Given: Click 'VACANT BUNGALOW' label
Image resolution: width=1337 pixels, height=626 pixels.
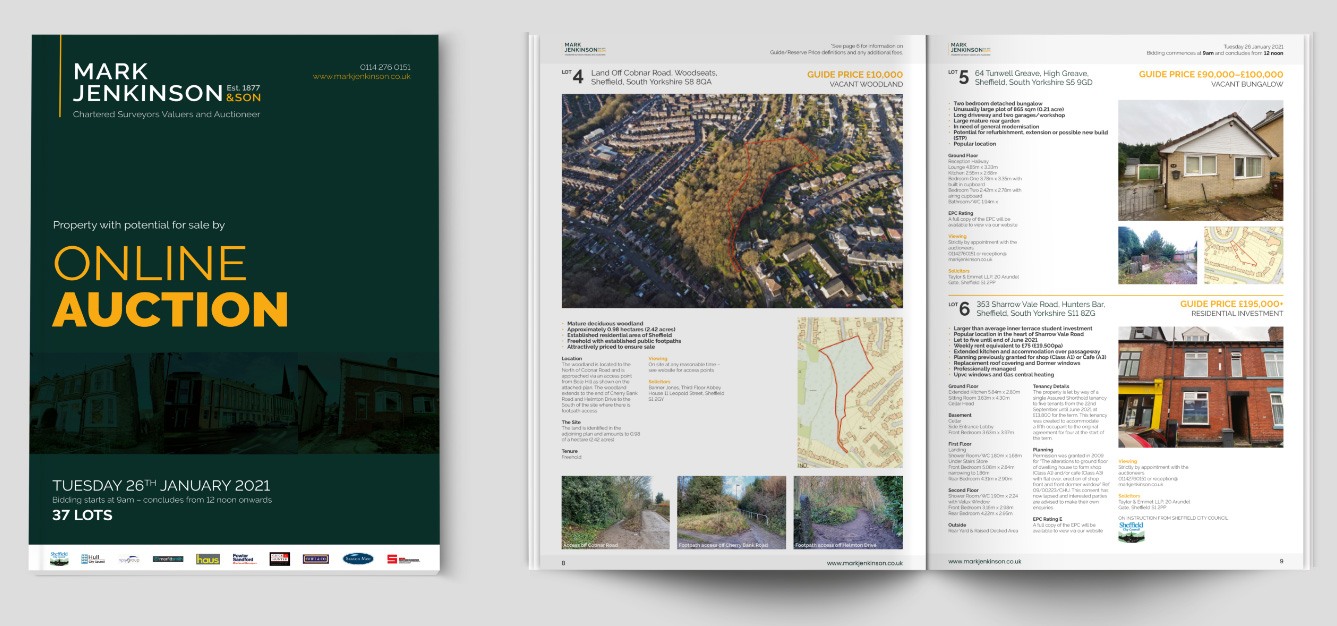Looking at the screenshot, I should [1247, 85].
